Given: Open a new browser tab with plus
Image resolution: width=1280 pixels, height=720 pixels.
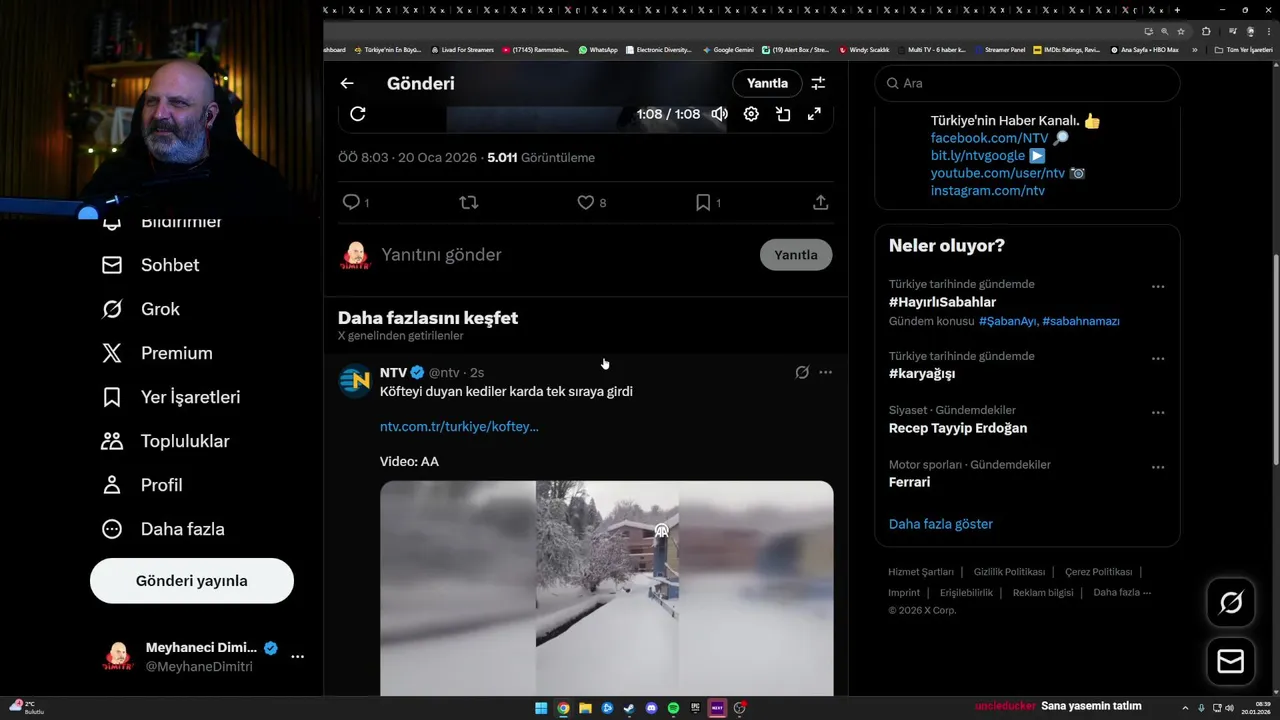Looking at the screenshot, I should (1177, 10).
